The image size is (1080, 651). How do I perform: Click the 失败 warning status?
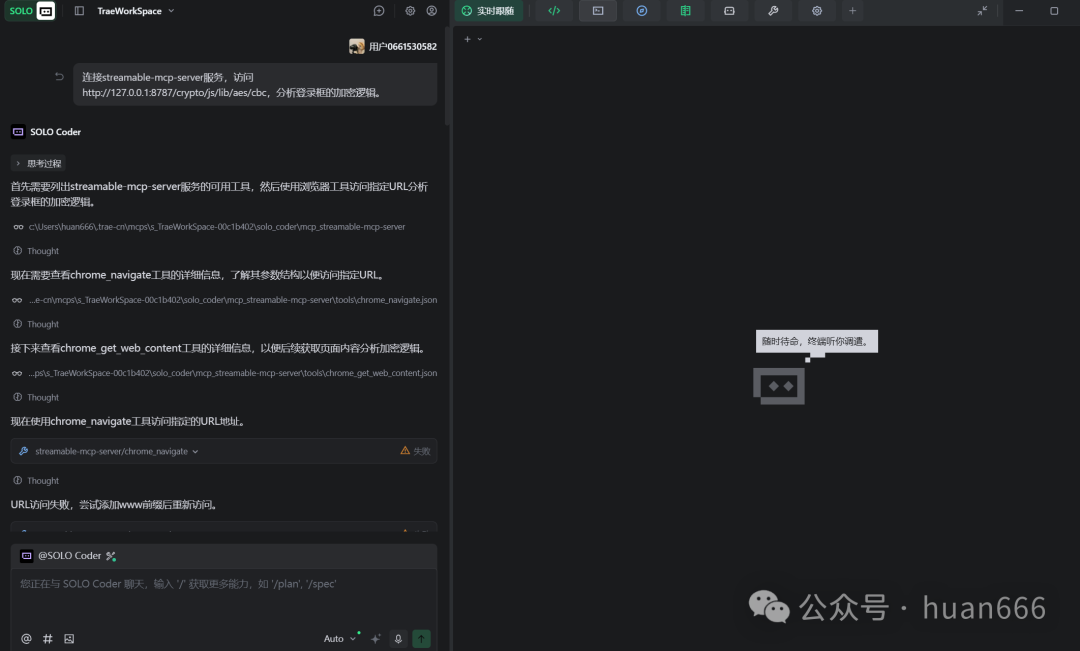coord(415,451)
